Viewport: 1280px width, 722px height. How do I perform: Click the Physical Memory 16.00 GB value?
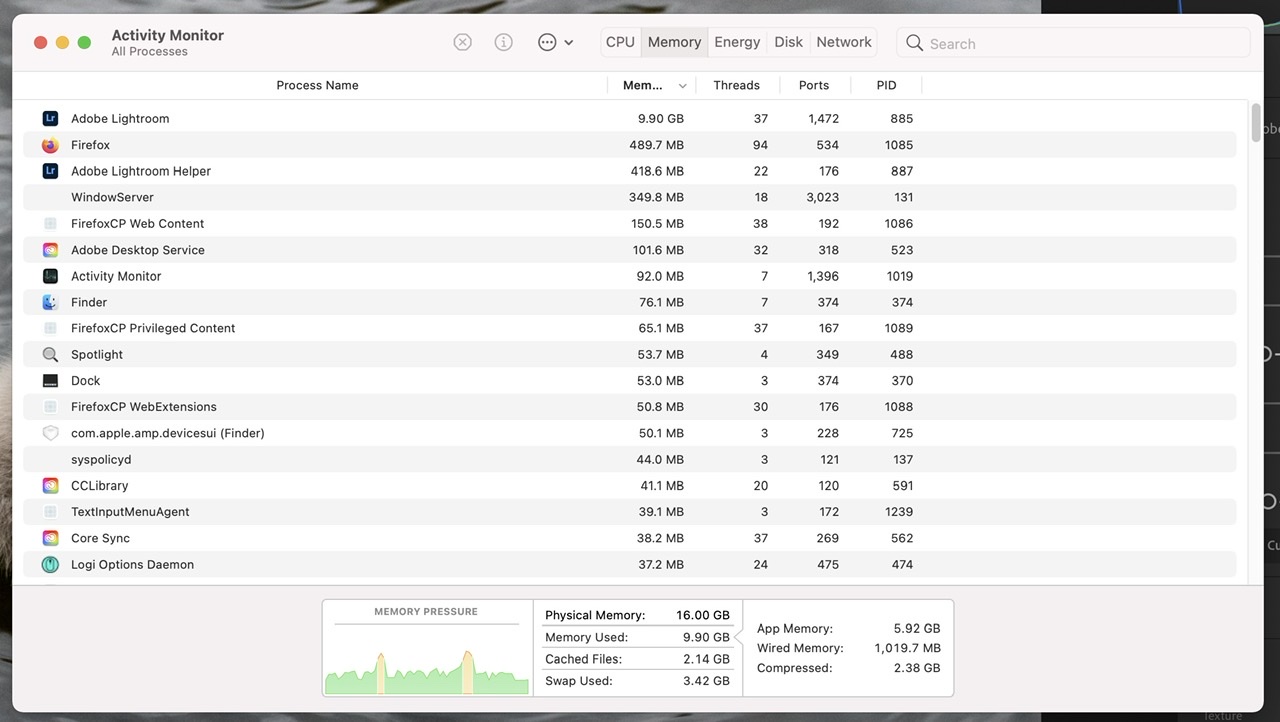[x=702, y=615]
